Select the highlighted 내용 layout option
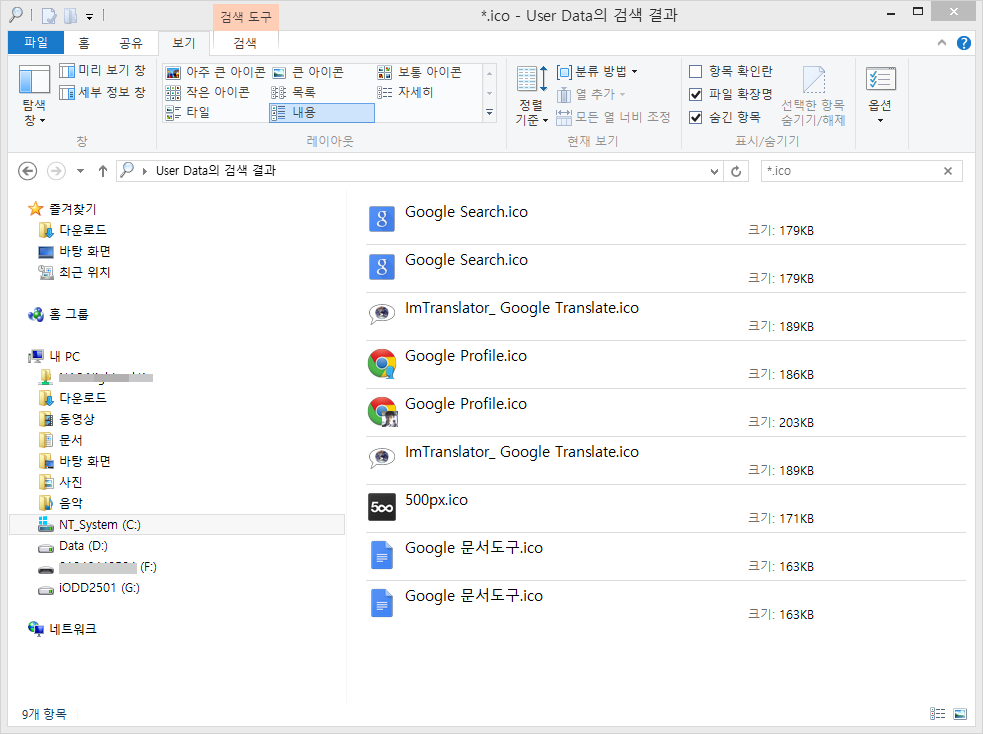The height and width of the screenshot is (734, 983). point(322,113)
